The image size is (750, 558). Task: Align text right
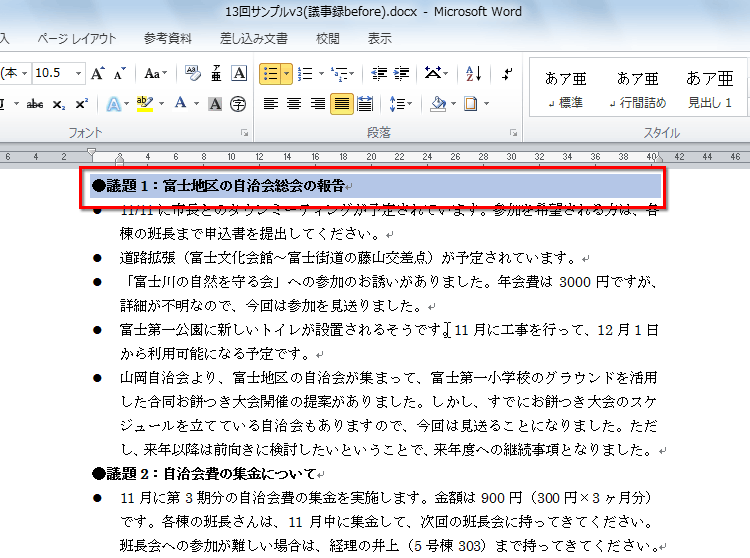318,104
